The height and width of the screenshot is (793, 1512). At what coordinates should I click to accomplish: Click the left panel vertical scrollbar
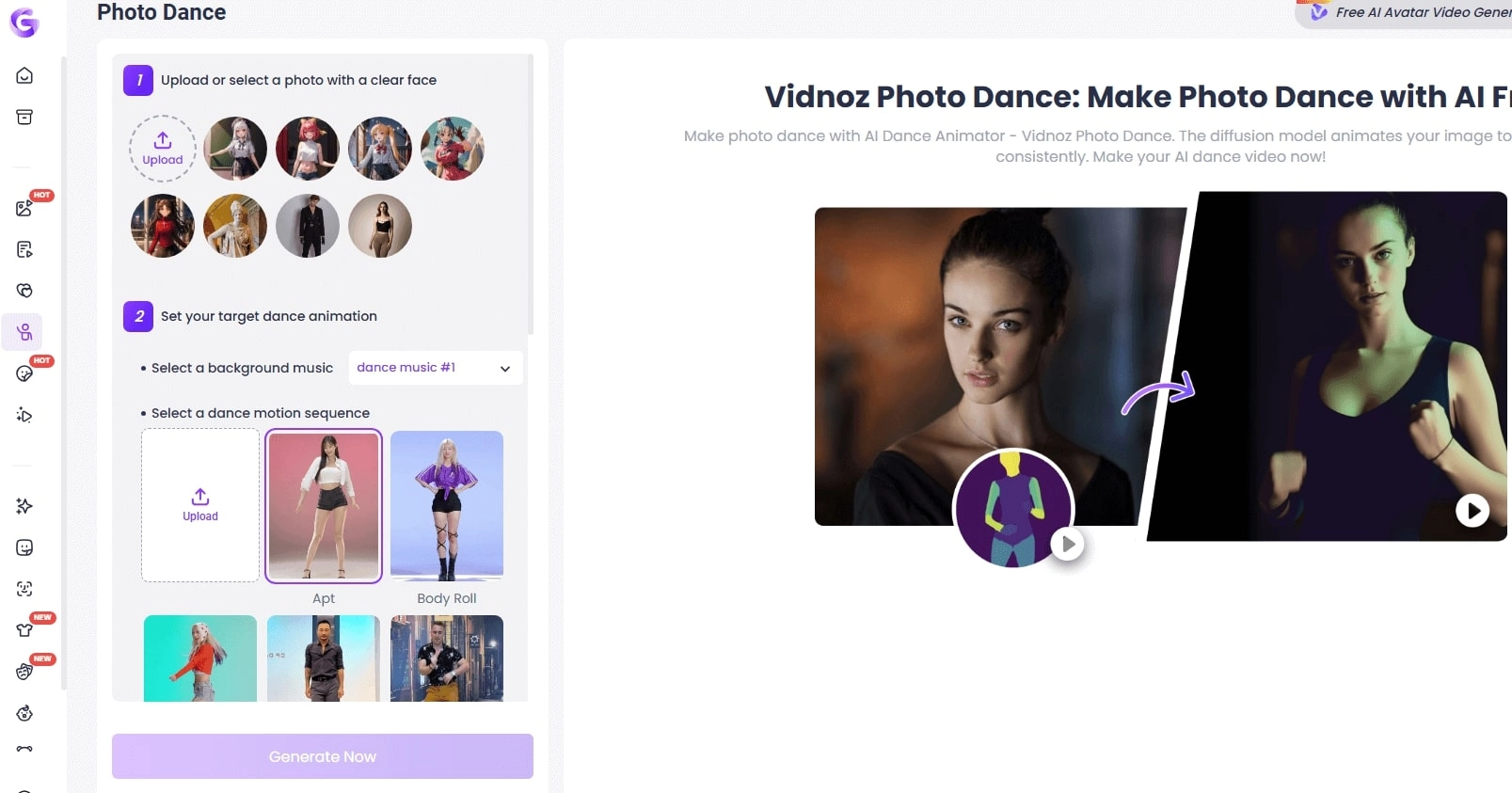531,195
